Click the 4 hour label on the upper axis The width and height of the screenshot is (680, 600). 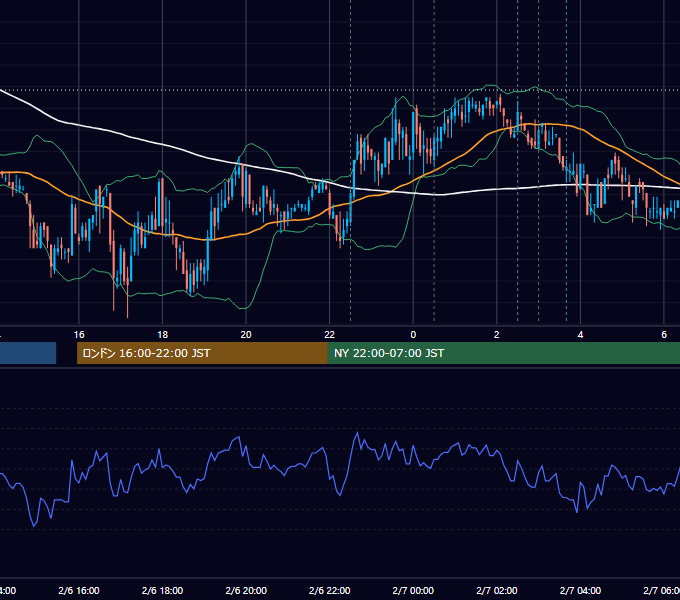click(580, 335)
